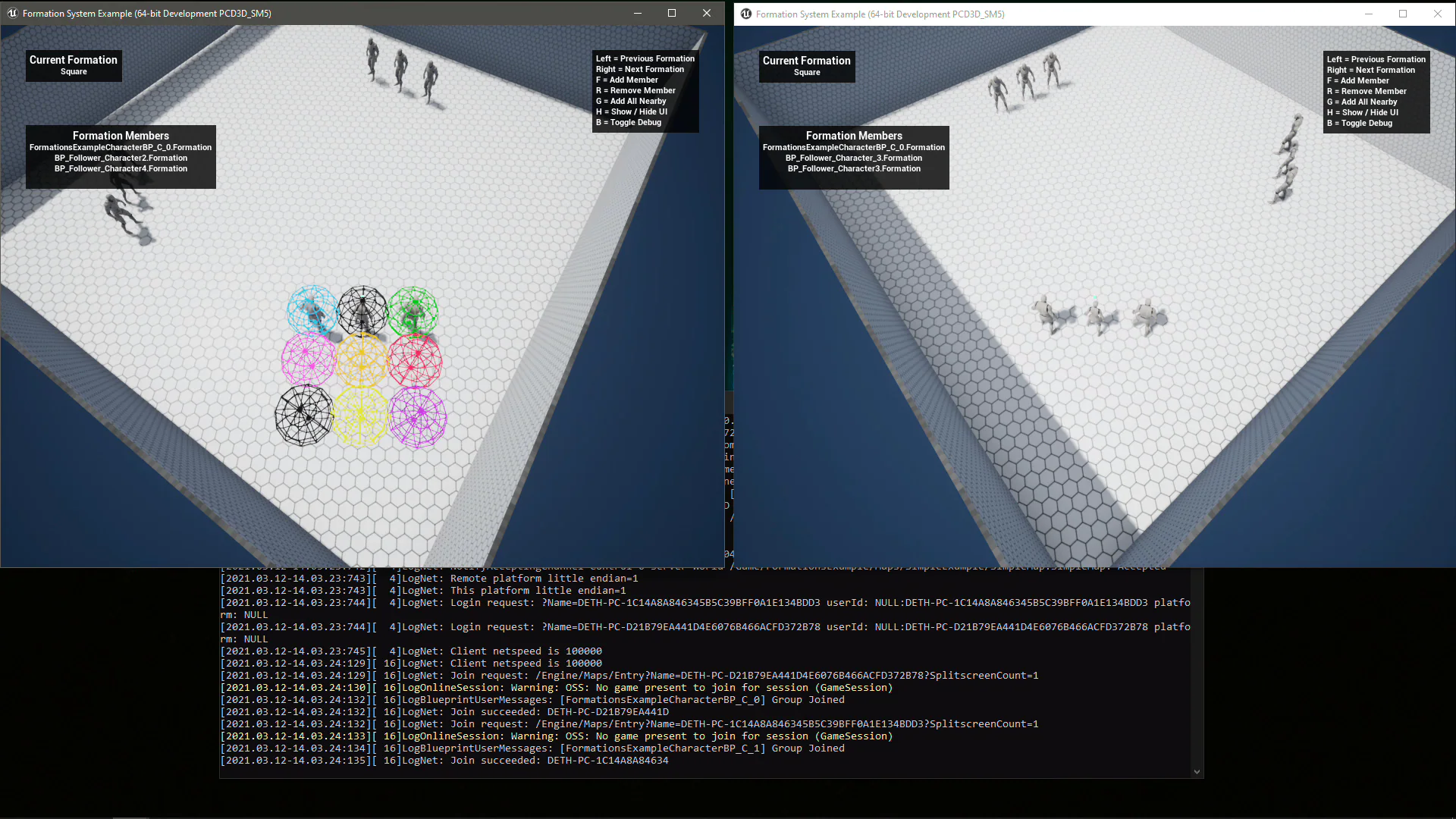Click 'BP_Follower_Character4.Formation' in left window

[121, 169]
